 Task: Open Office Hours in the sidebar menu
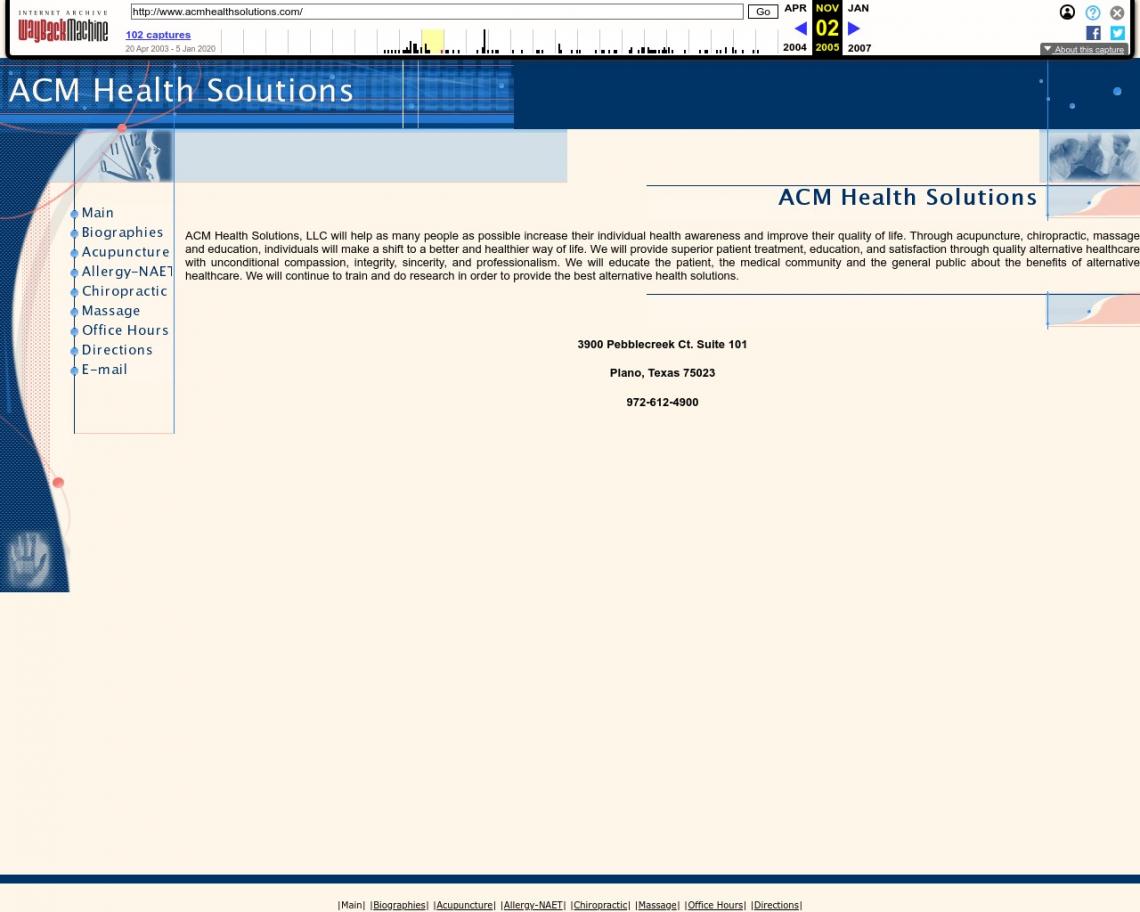pos(125,330)
